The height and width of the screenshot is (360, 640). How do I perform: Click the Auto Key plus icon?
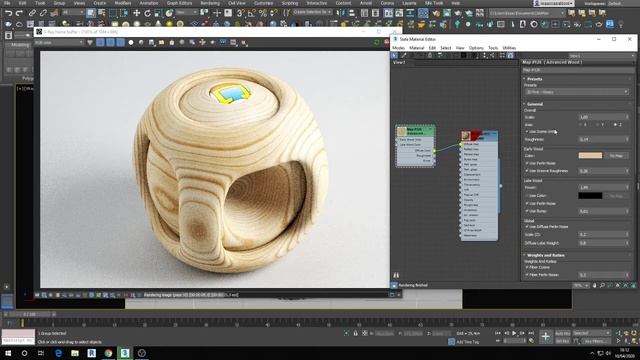tap(546, 336)
